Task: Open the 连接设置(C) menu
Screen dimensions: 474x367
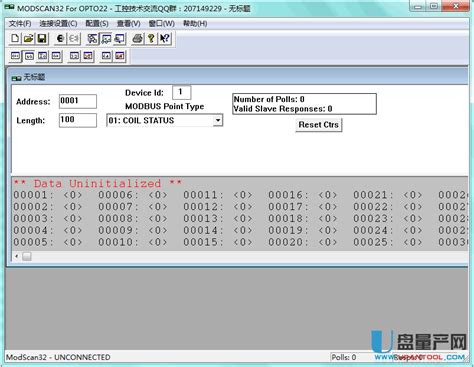Action: pyautogui.click(x=58, y=24)
